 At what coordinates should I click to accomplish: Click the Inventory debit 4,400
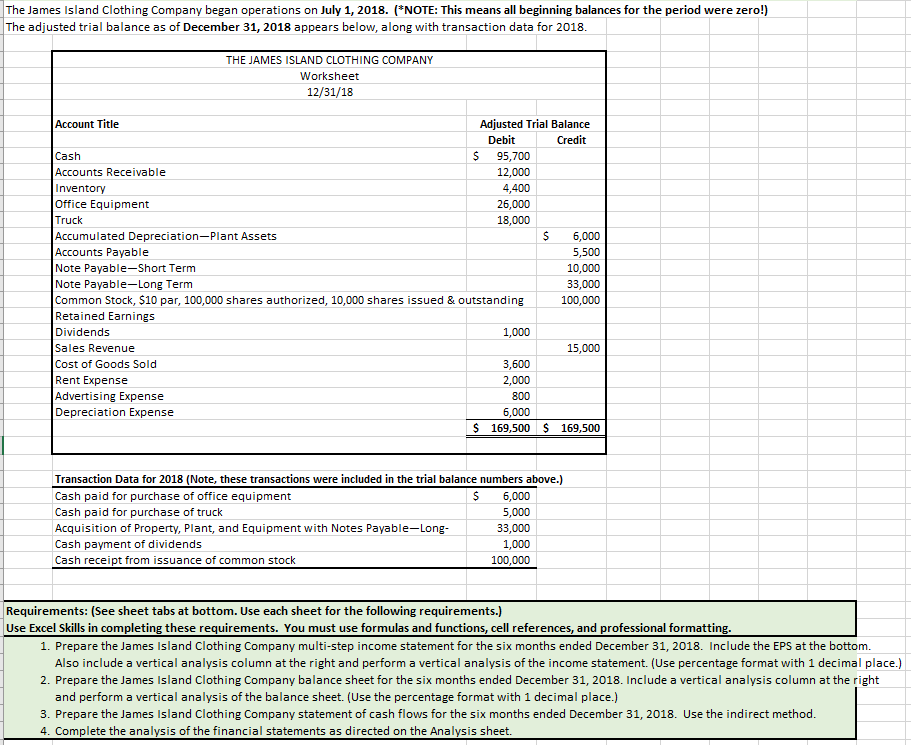516,188
